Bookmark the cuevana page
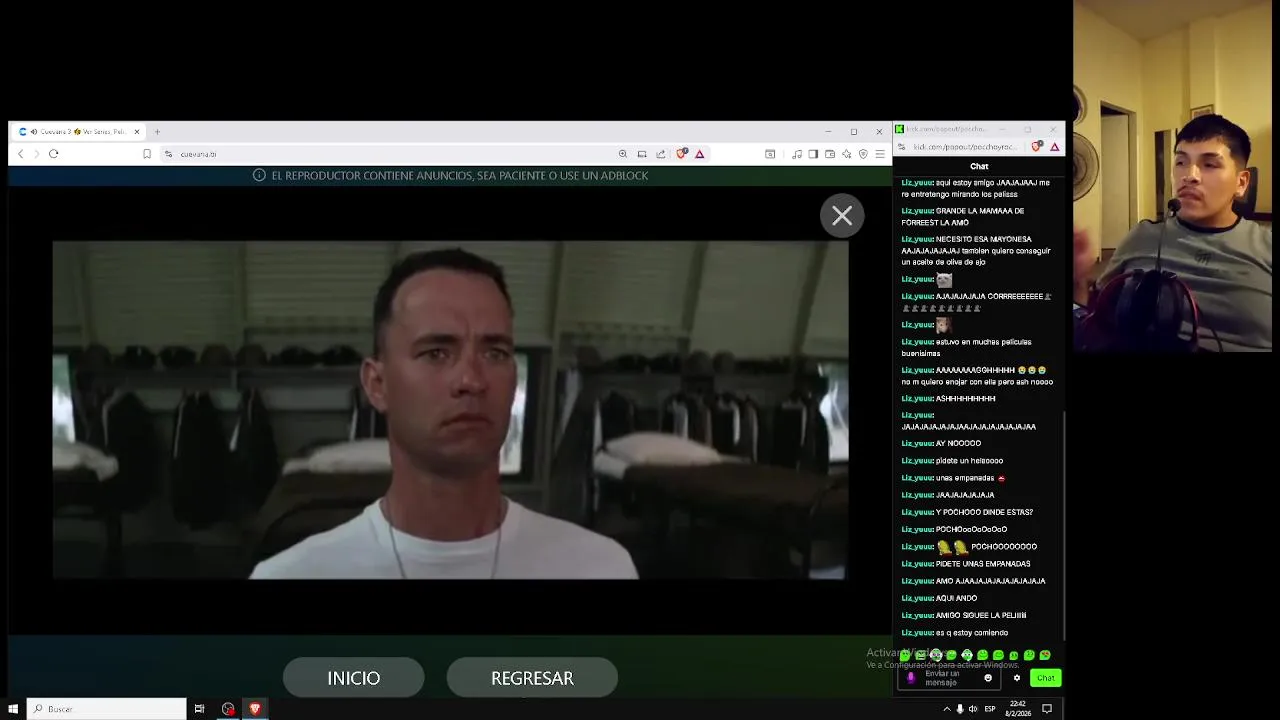 pyautogui.click(x=147, y=154)
